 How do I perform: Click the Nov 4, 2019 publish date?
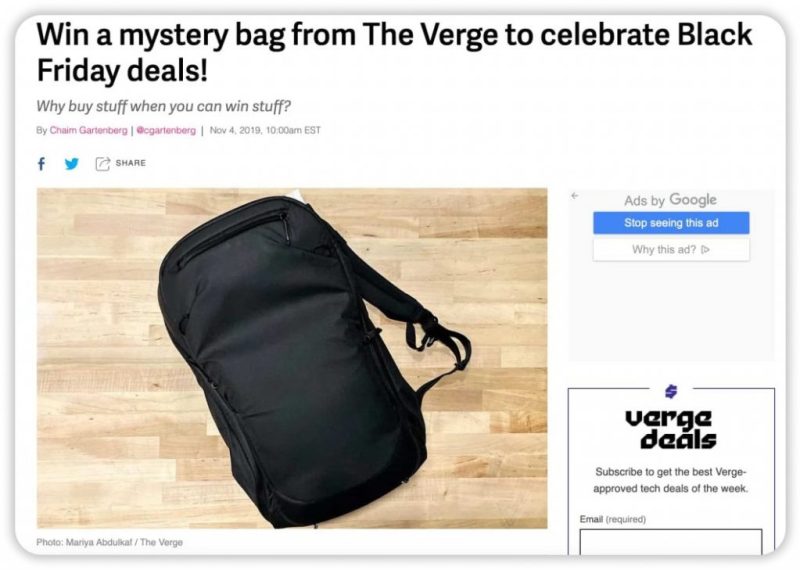[265, 131]
